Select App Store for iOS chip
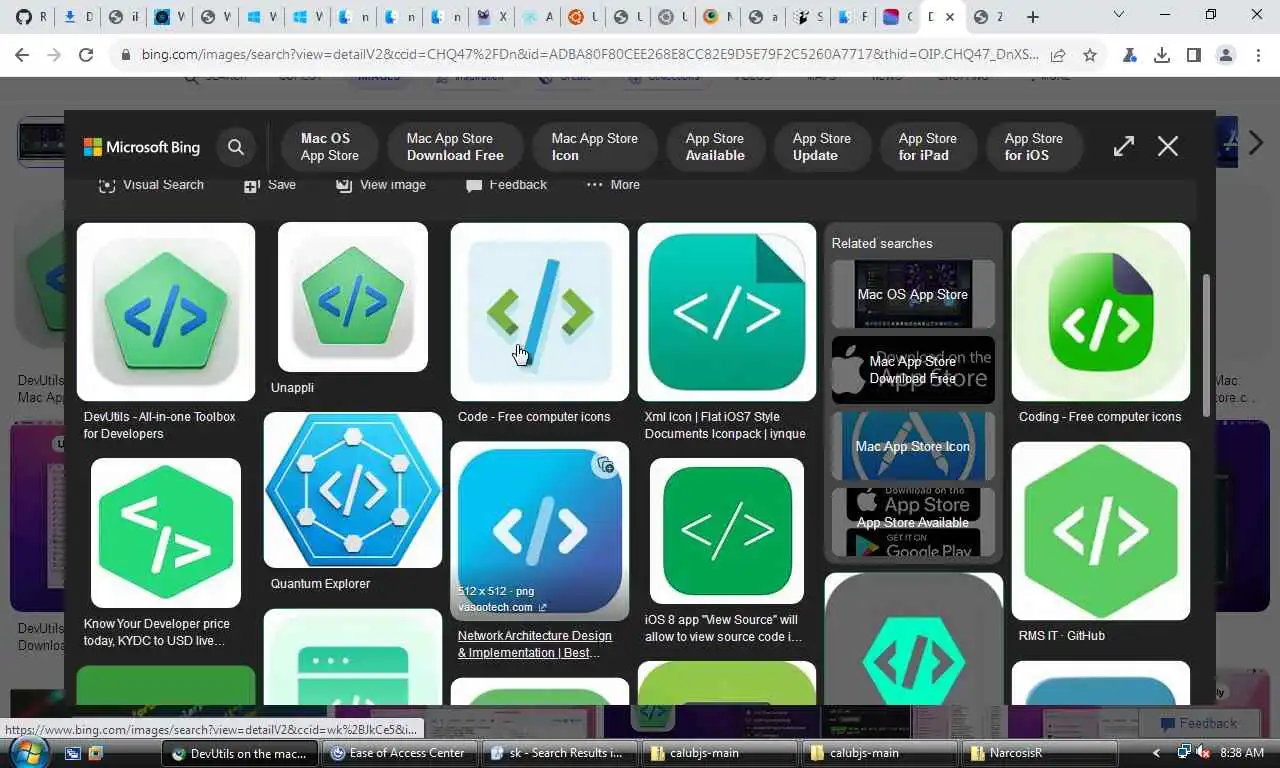The image size is (1280, 768). click(1033, 147)
